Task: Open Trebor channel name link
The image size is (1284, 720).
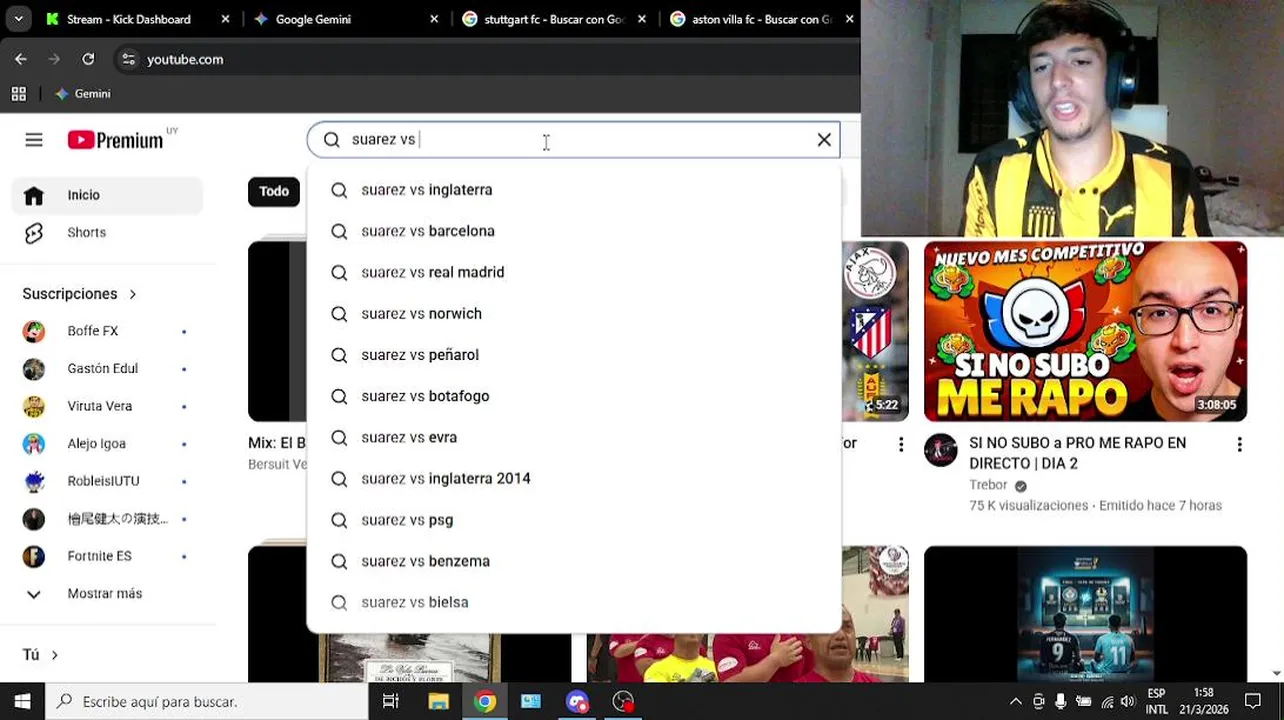Action: click(x=988, y=485)
